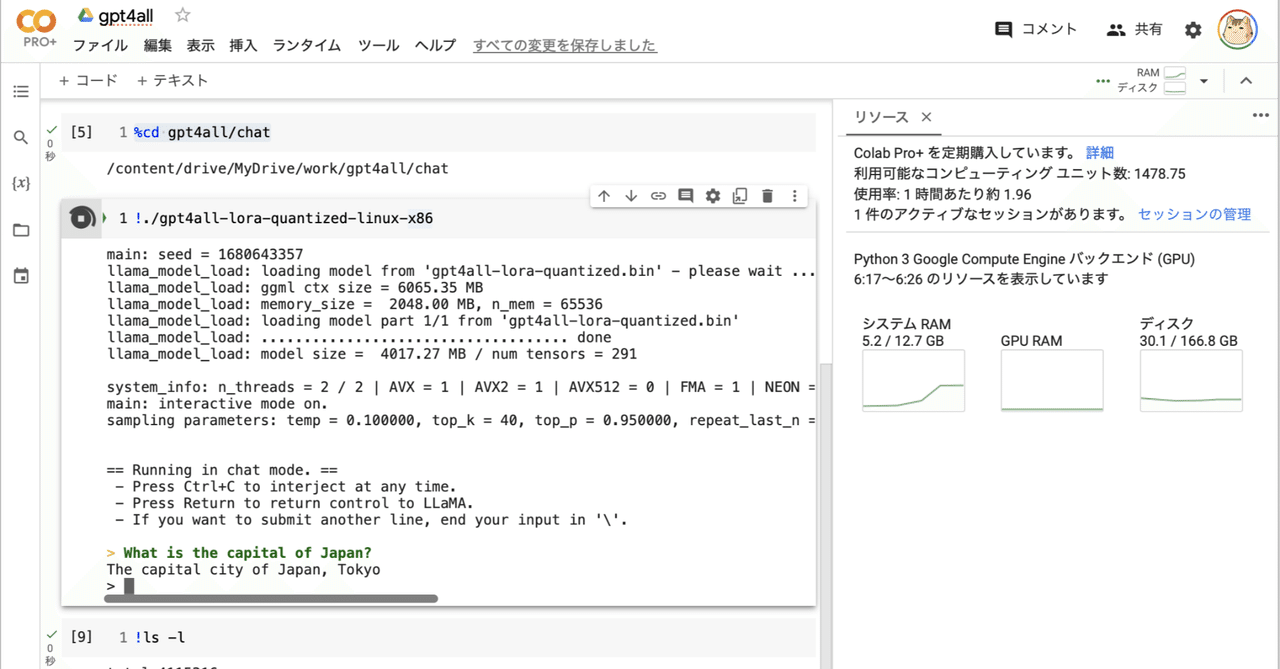
Task: Click the [9] cell execution indicator
Action: click(81, 637)
